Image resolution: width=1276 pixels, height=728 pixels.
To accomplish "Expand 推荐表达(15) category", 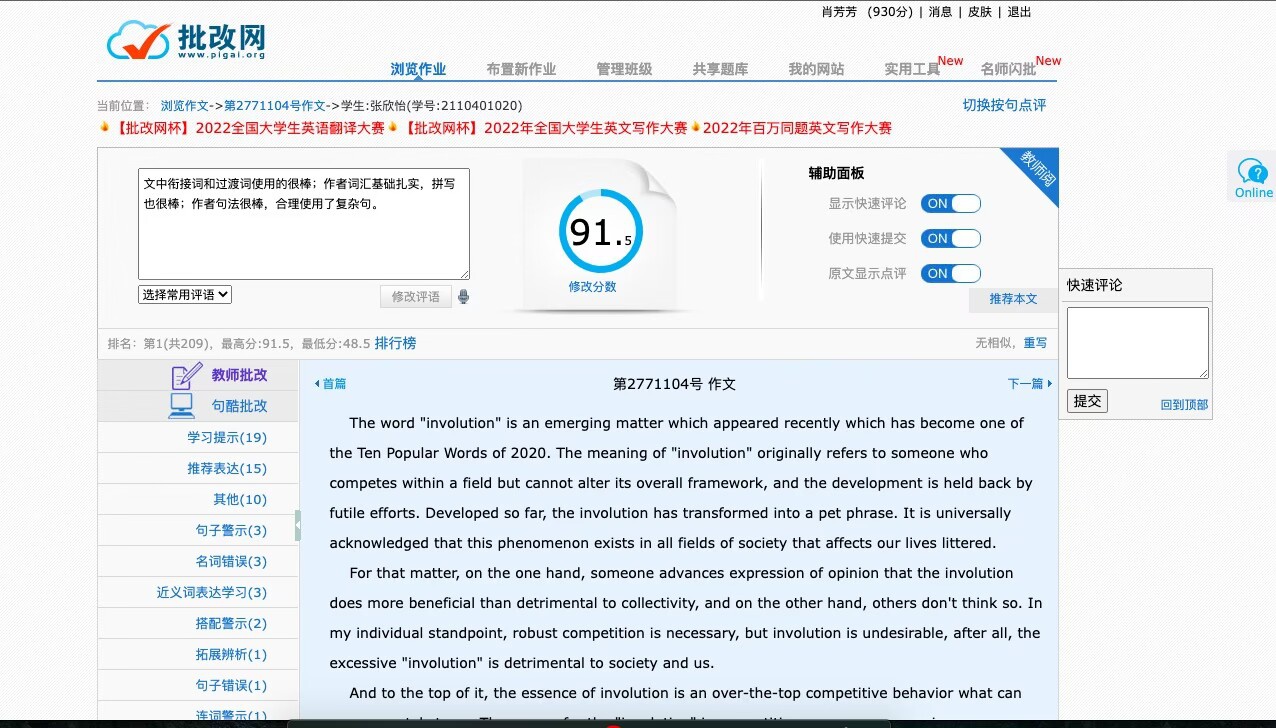I will coord(227,469).
